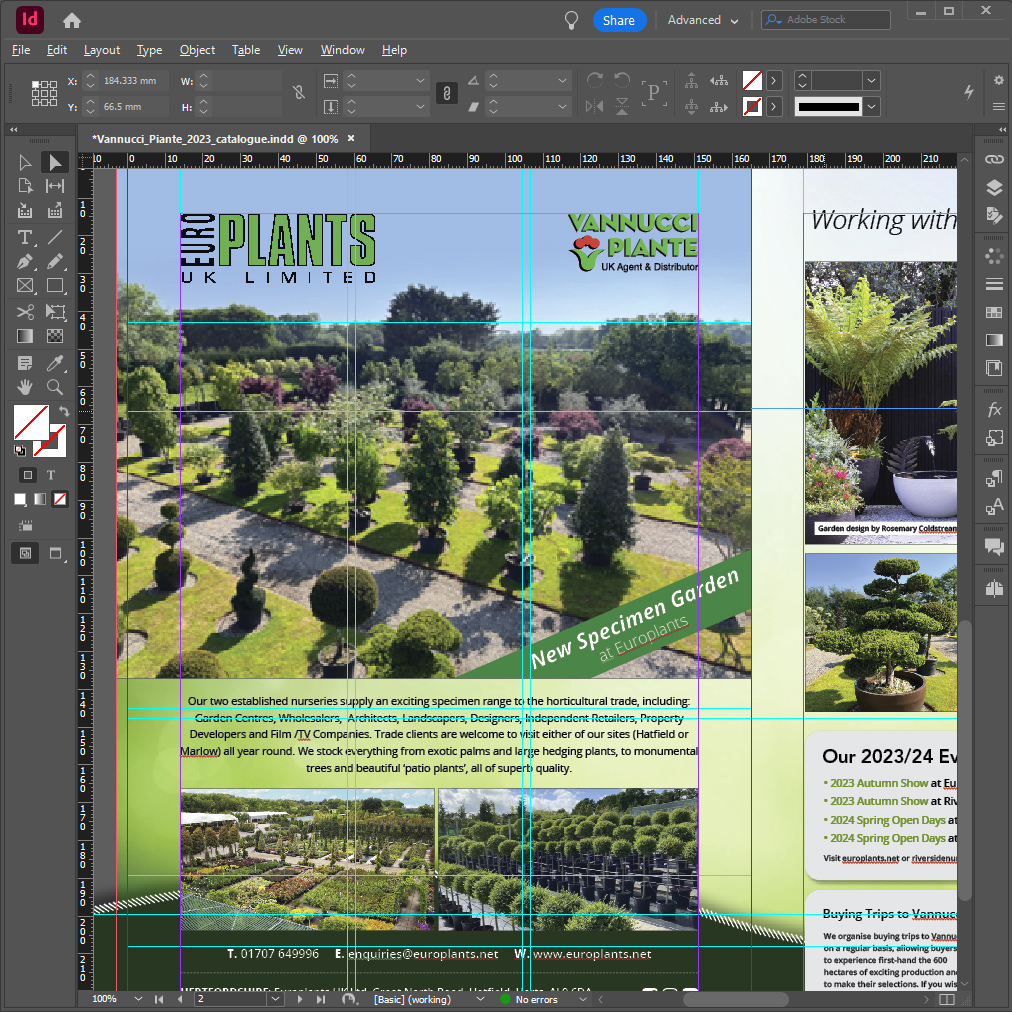Image resolution: width=1012 pixels, height=1012 pixels.
Task: Open the Object menu
Action: [197, 50]
